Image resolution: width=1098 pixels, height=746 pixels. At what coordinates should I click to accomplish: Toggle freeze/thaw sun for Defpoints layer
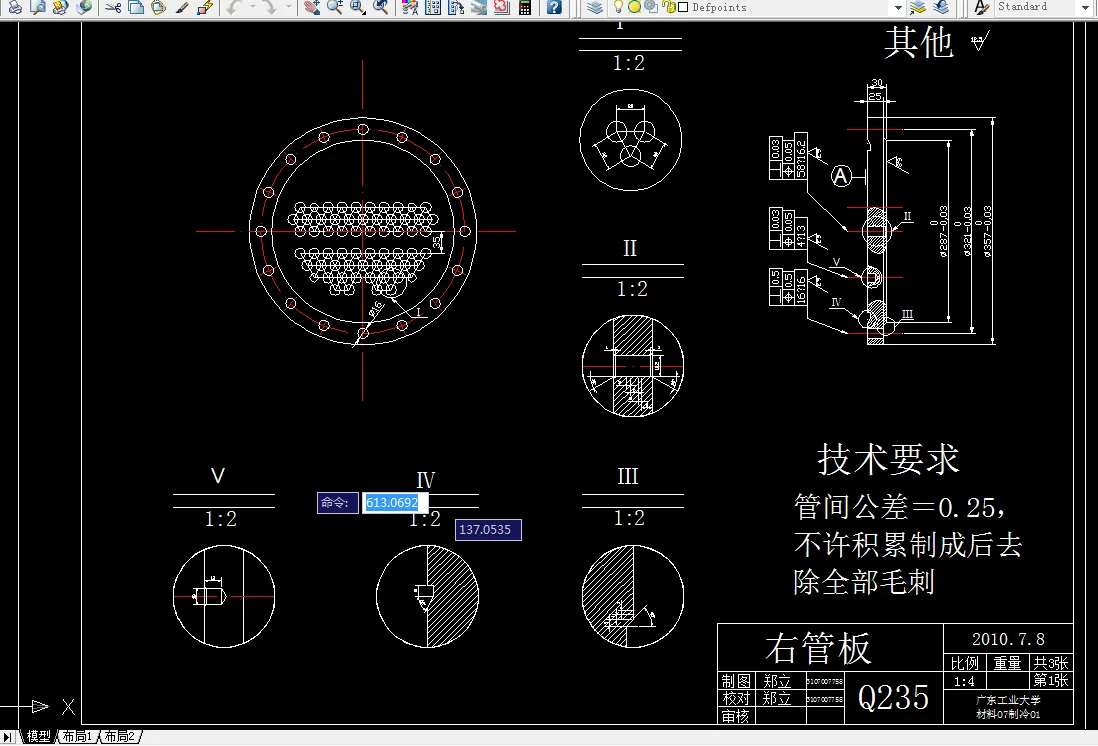coord(634,7)
